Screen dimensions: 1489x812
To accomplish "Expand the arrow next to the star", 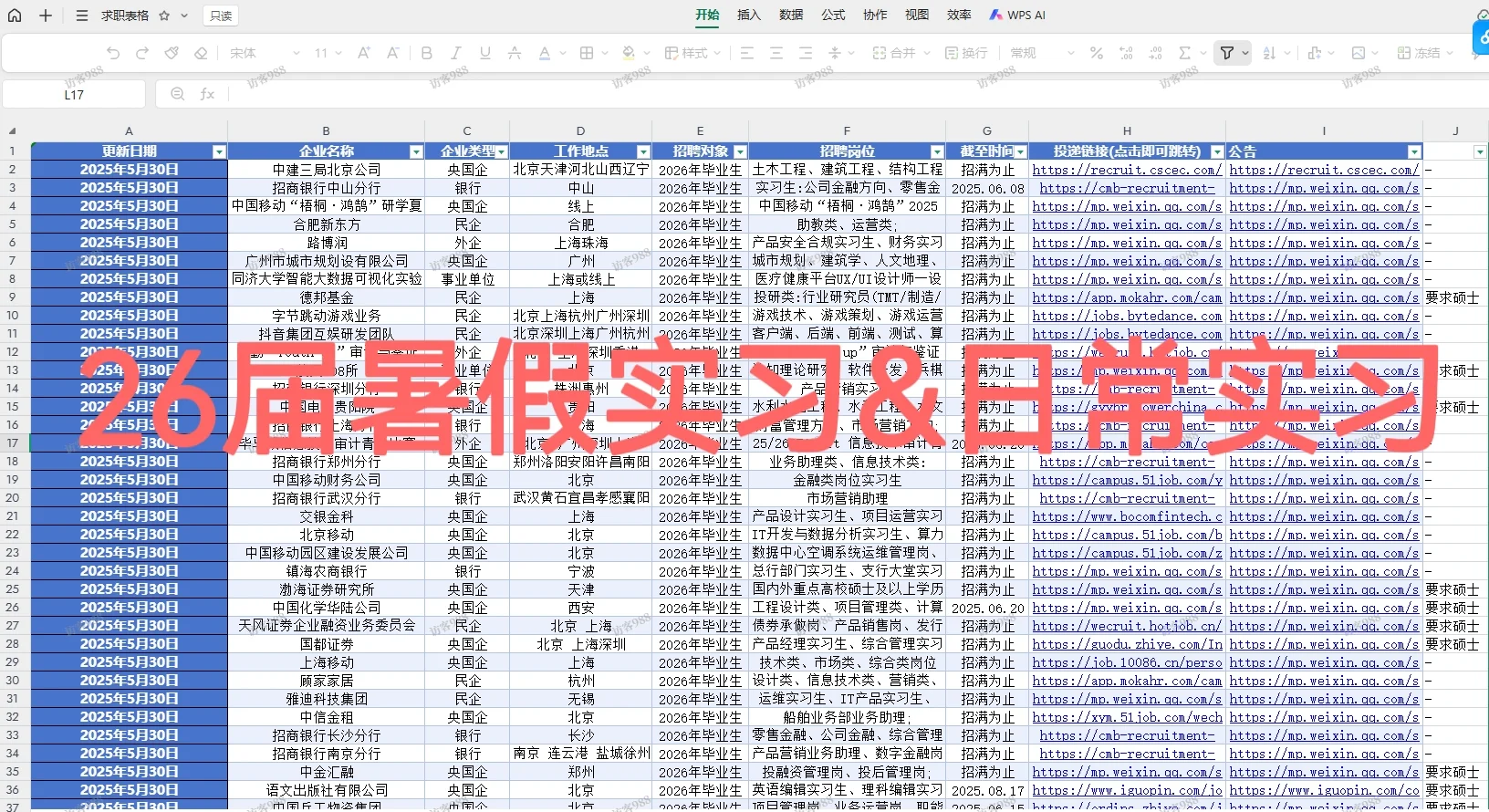I will tap(184, 16).
